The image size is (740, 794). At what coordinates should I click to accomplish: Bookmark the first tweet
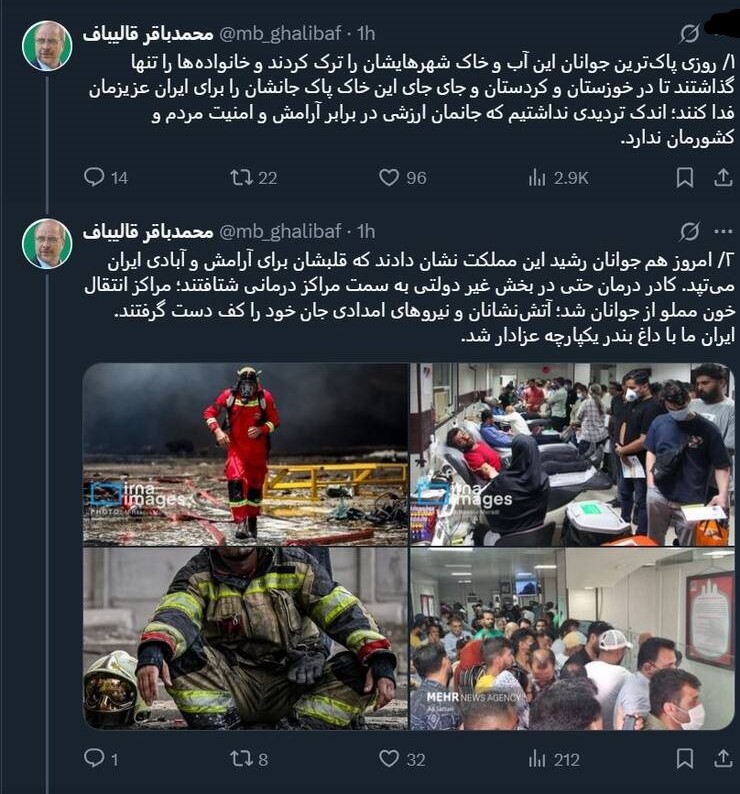click(685, 178)
